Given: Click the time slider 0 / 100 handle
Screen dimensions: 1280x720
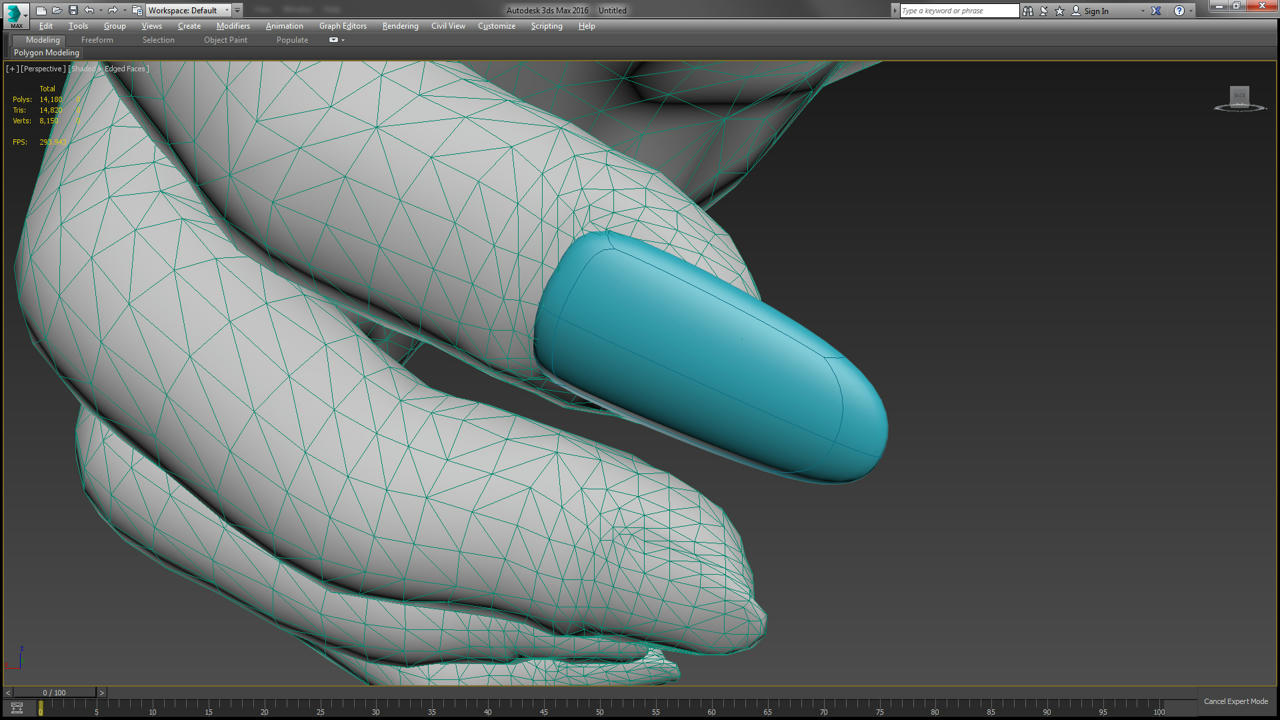Looking at the screenshot, I should coord(54,692).
